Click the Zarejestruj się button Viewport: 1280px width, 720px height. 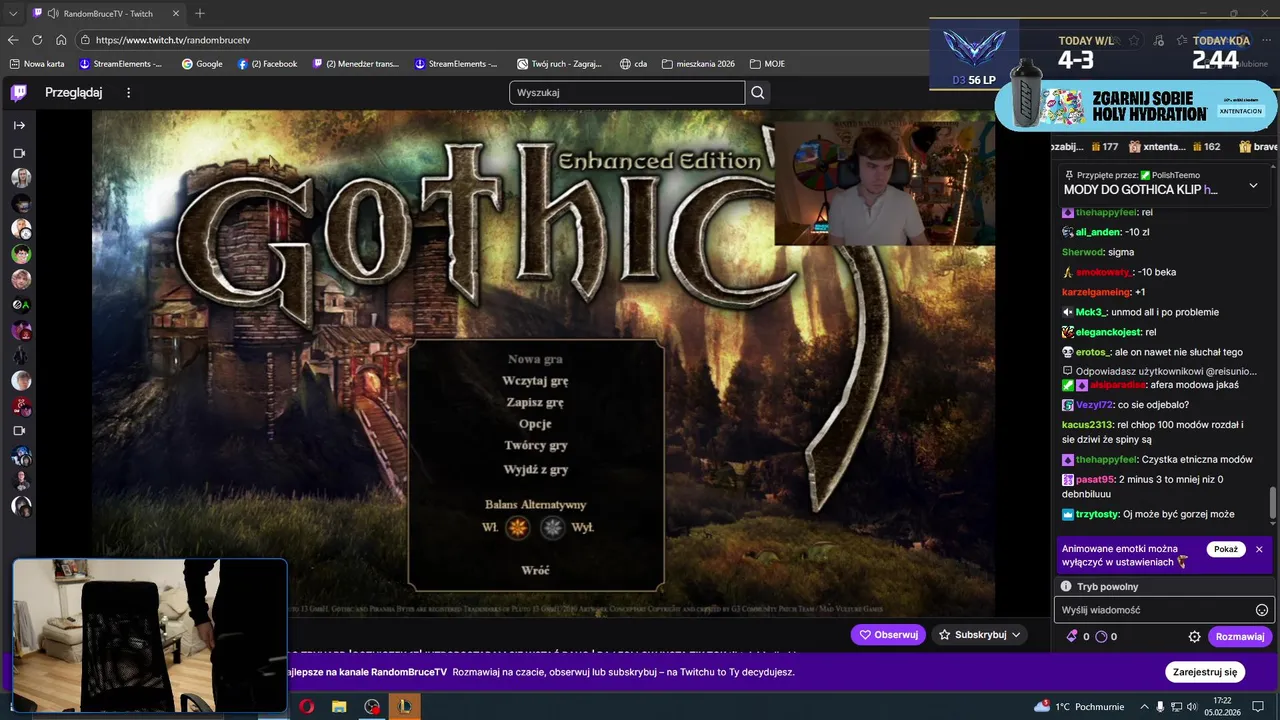[x=1205, y=672]
